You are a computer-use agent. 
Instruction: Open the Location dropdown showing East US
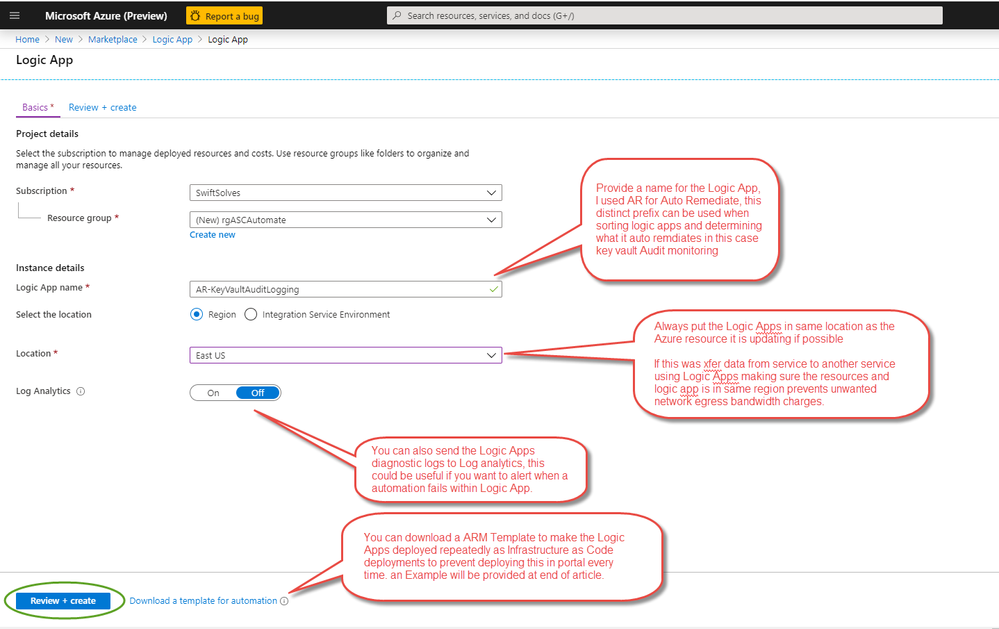click(x=345, y=355)
